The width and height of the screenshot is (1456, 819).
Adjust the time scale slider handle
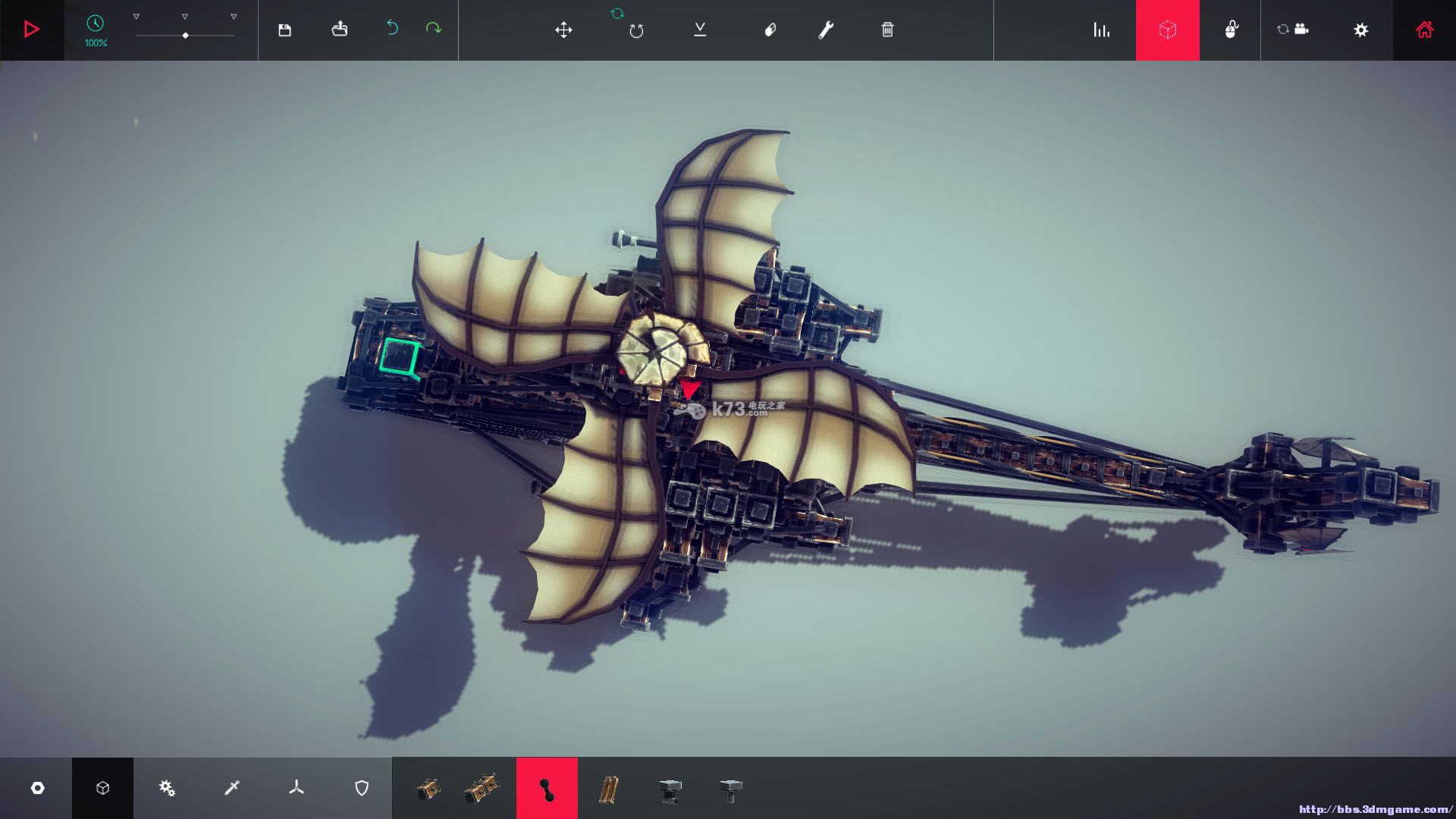185,36
